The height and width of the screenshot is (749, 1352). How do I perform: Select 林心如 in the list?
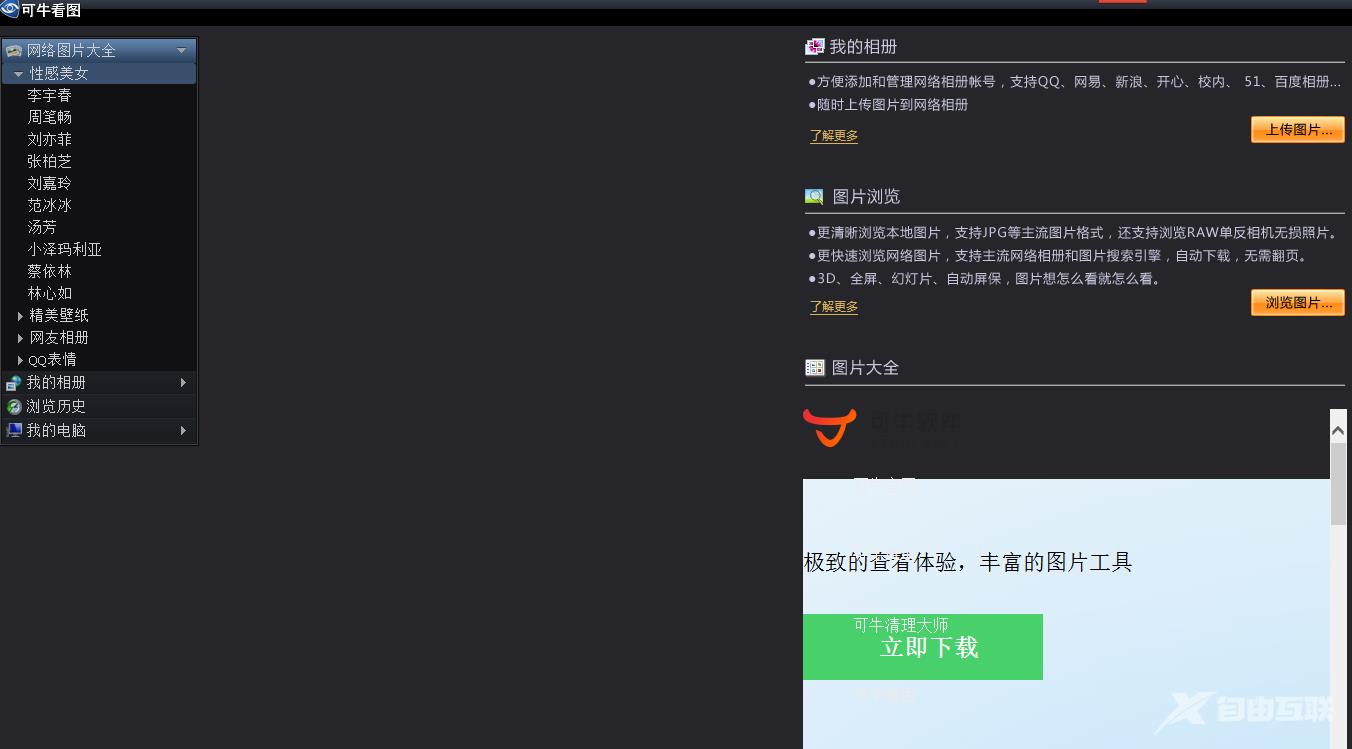(x=49, y=294)
